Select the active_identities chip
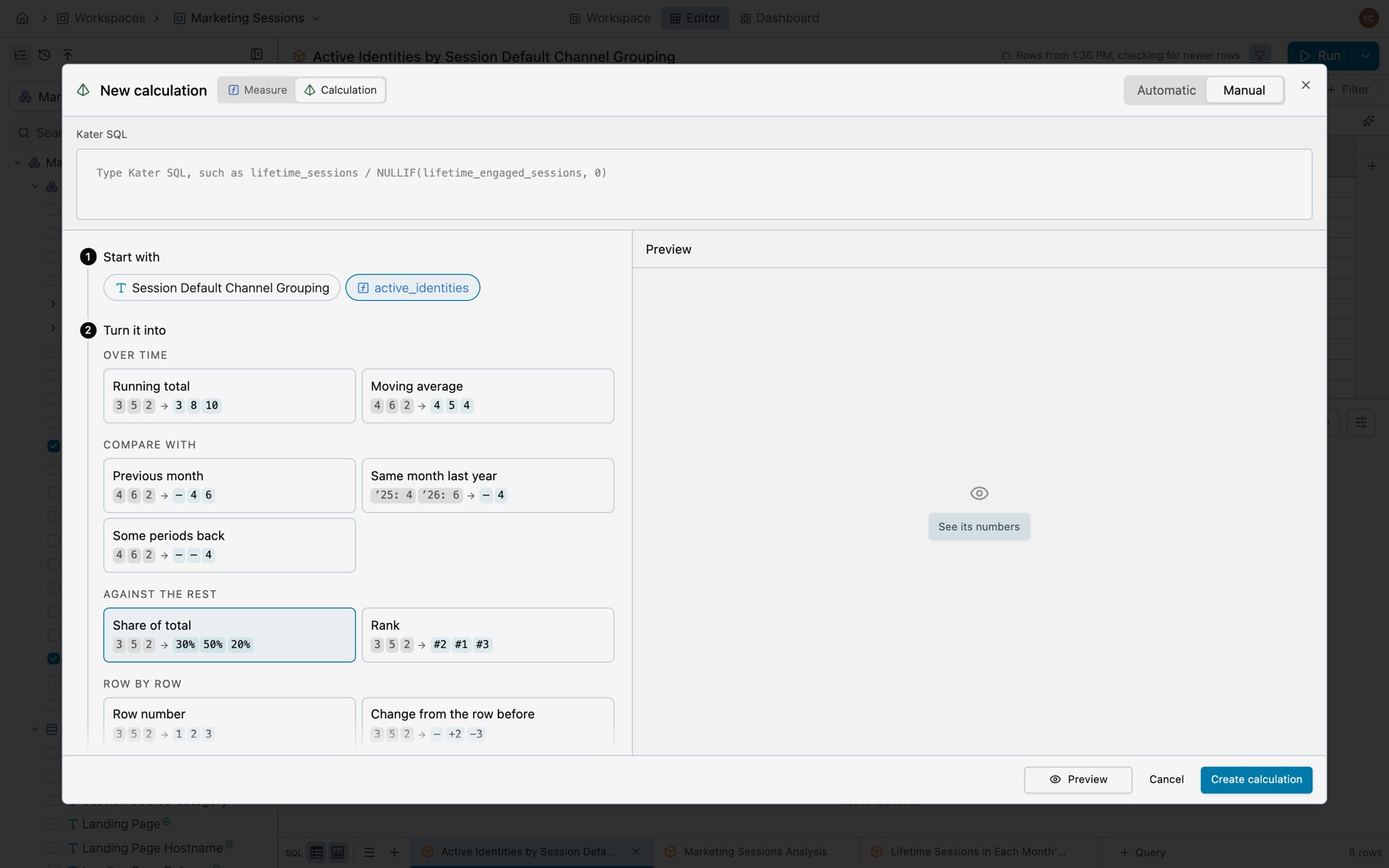 413,288
